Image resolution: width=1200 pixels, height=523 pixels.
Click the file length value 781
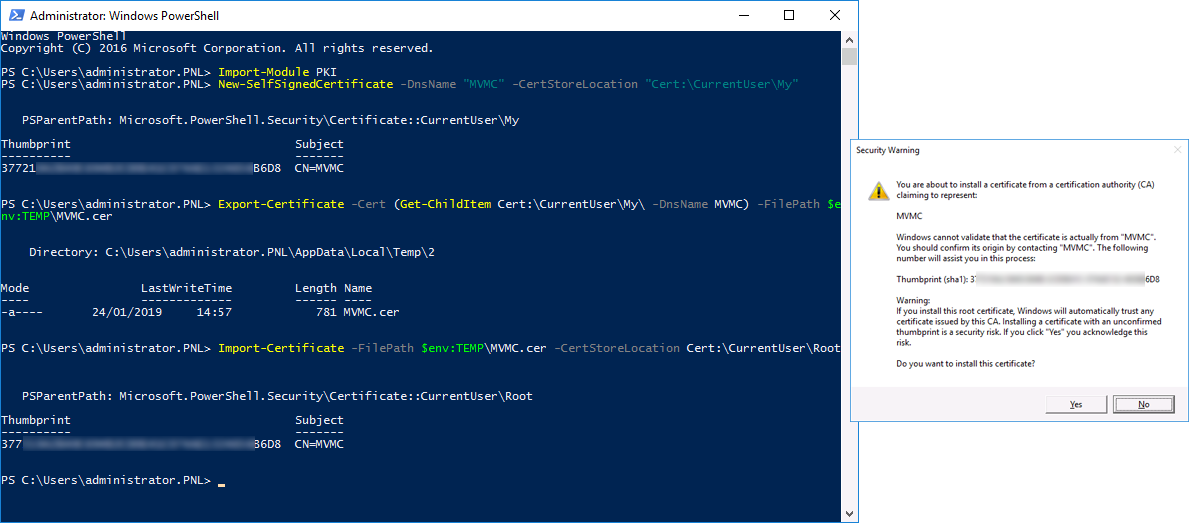point(326,312)
